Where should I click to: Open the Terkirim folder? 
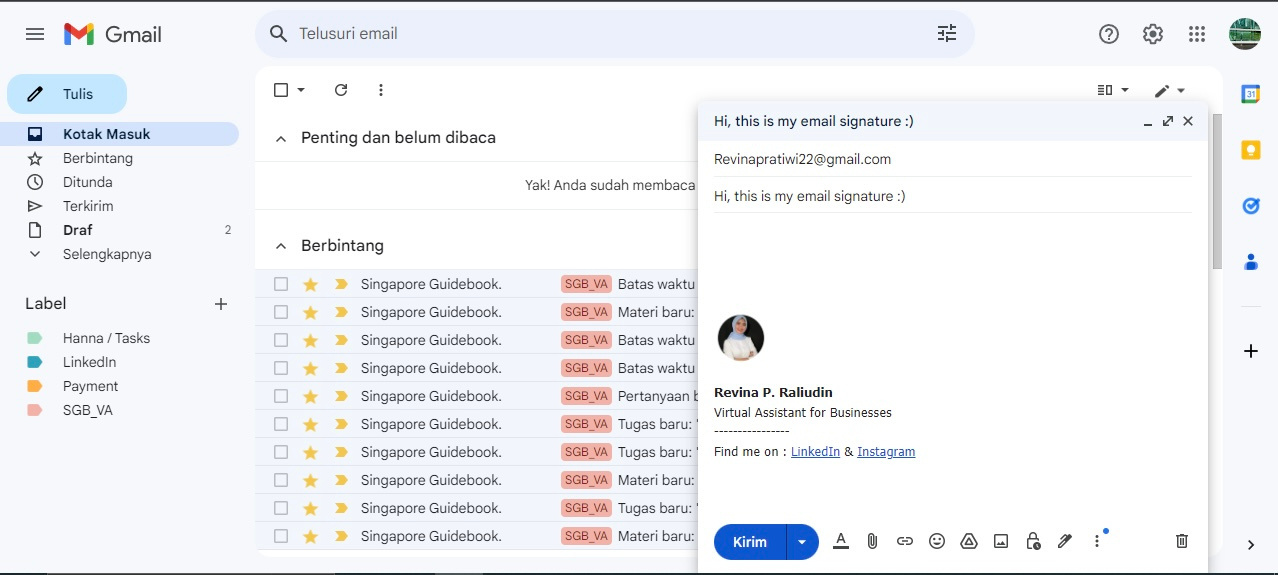88,206
